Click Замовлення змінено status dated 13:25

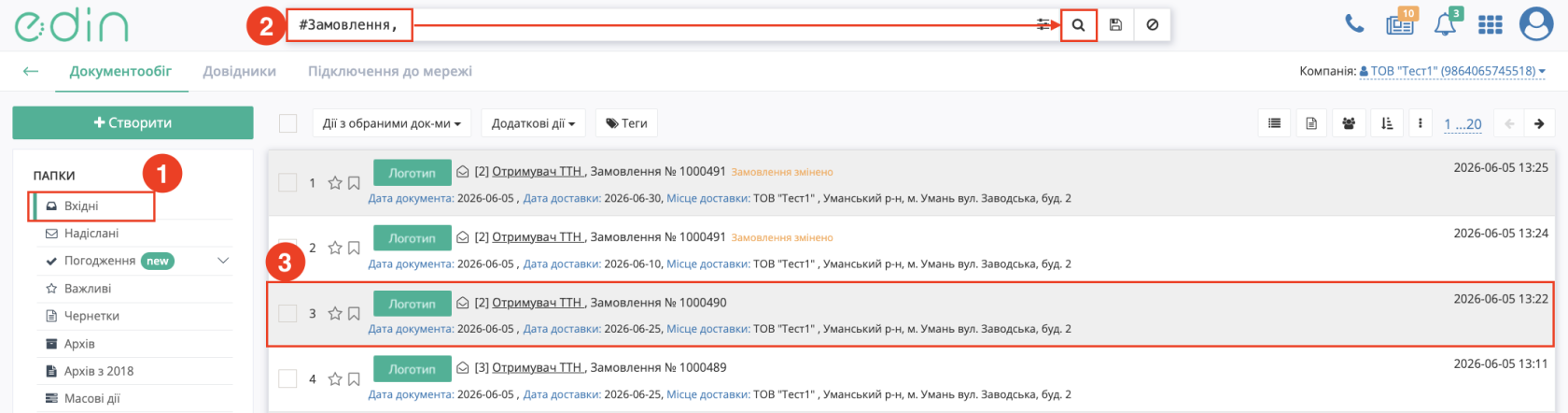[x=782, y=172]
